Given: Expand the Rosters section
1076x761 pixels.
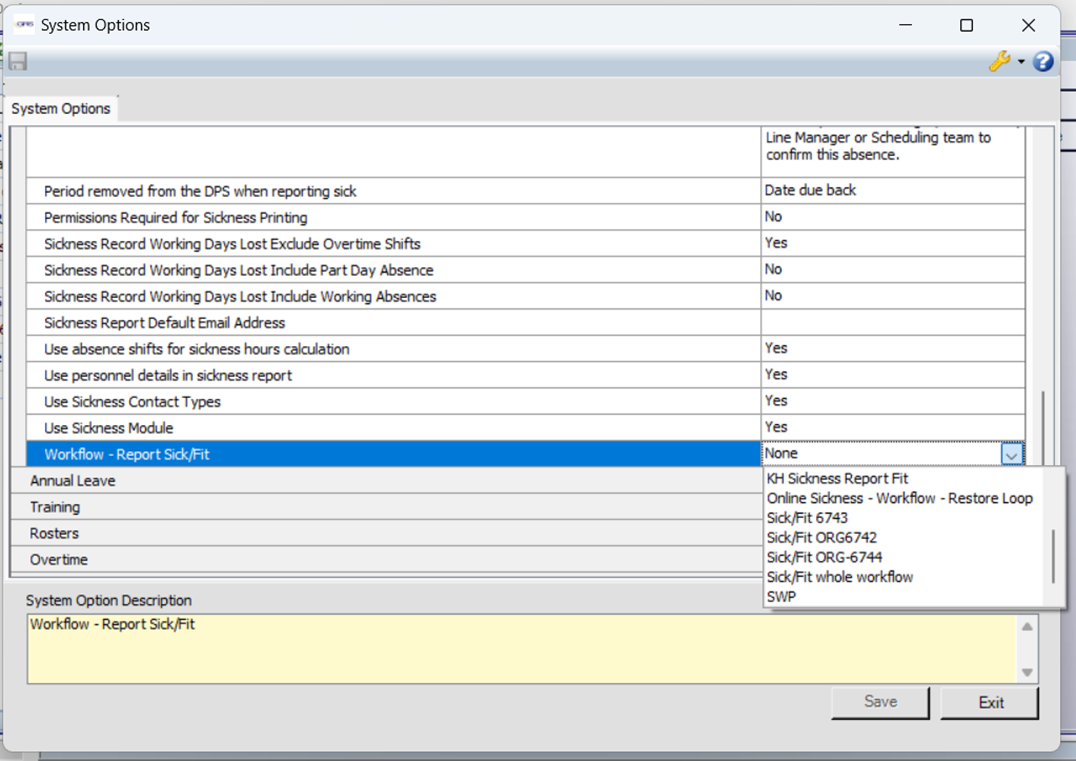Looking at the screenshot, I should (54, 533).
